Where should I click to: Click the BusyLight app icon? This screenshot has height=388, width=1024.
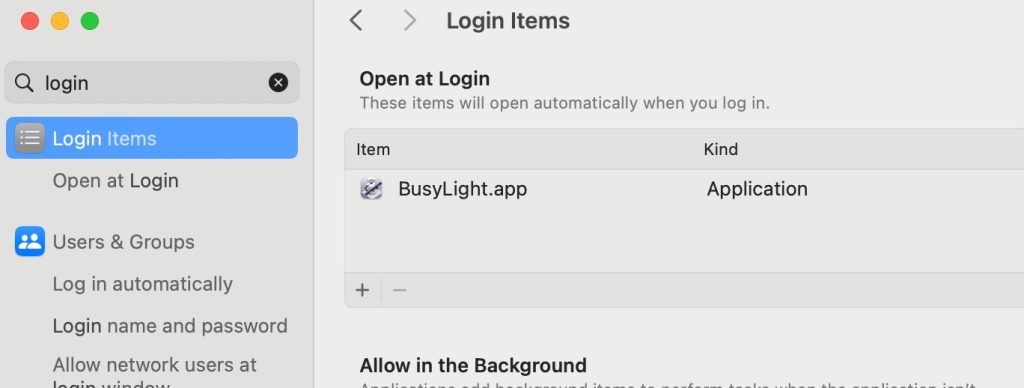371,189
